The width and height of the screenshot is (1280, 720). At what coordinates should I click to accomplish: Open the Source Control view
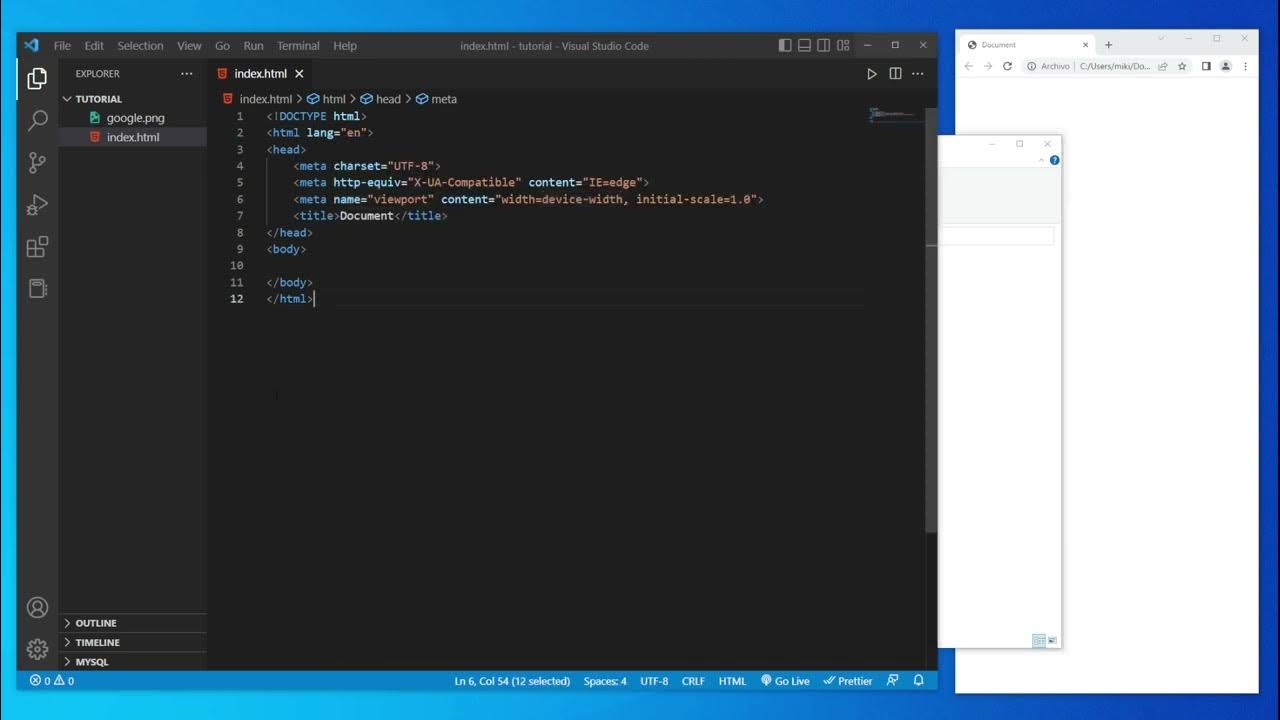pos(37,163)
